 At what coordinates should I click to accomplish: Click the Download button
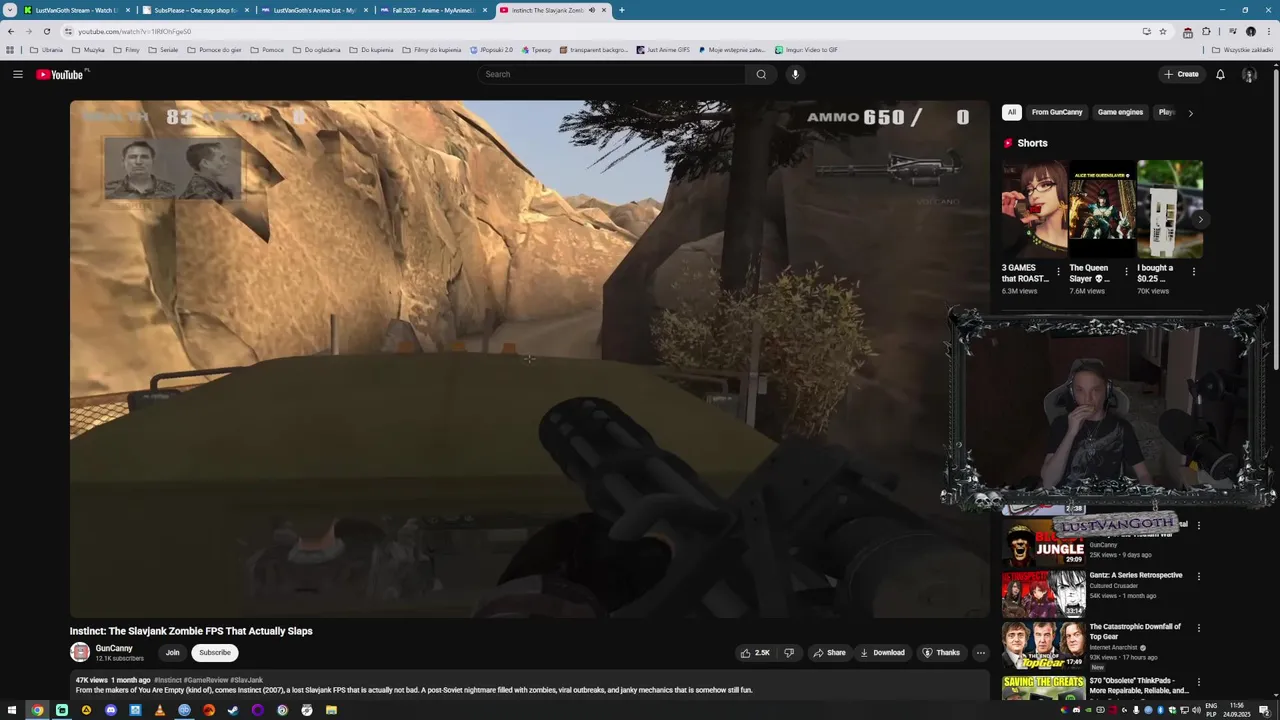pos(882,653)
